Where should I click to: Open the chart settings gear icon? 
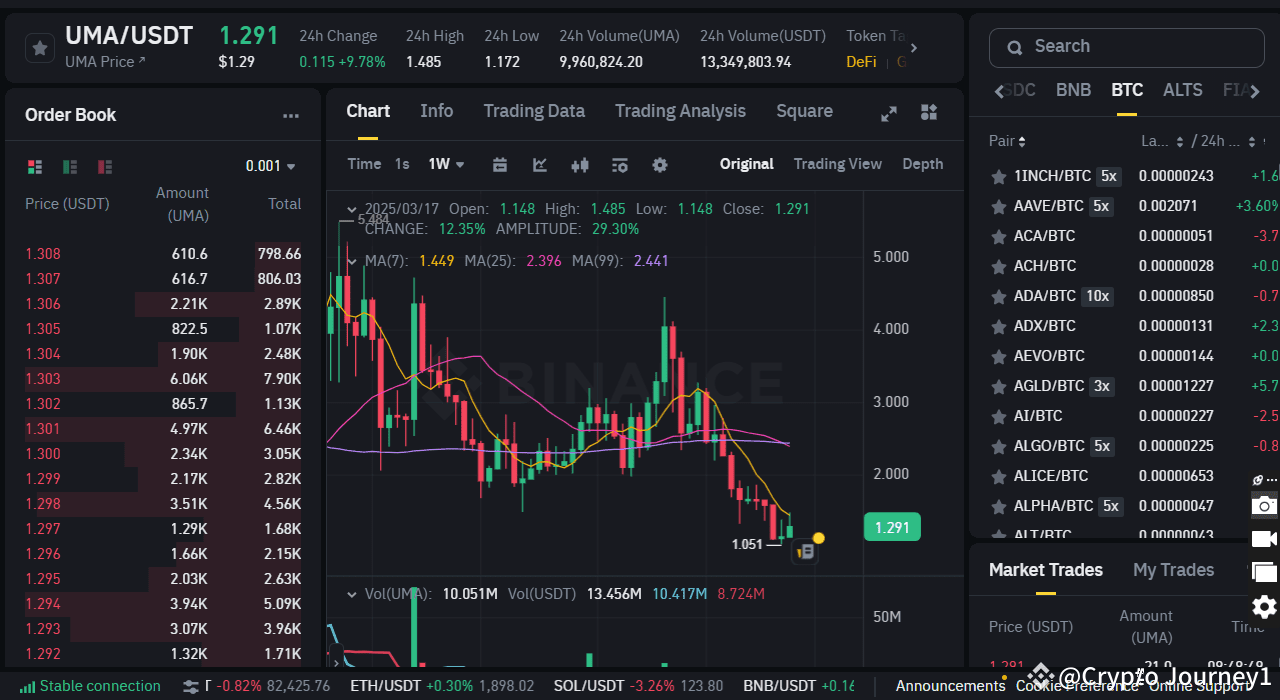point(657,164)
